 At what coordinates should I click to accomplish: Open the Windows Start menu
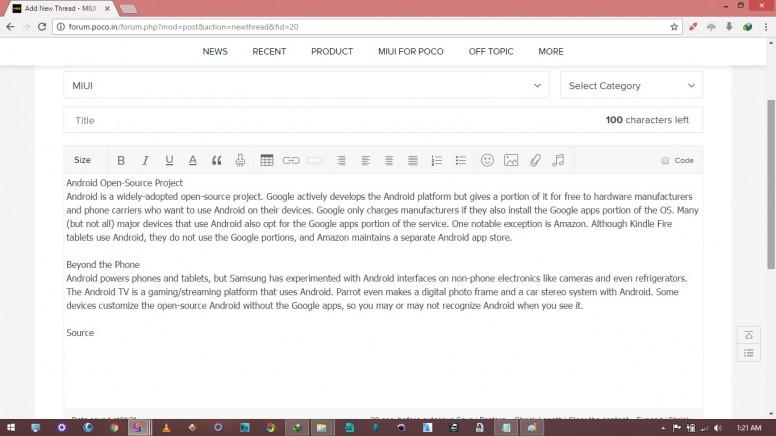pyautogui.click(x=10, y=428)
